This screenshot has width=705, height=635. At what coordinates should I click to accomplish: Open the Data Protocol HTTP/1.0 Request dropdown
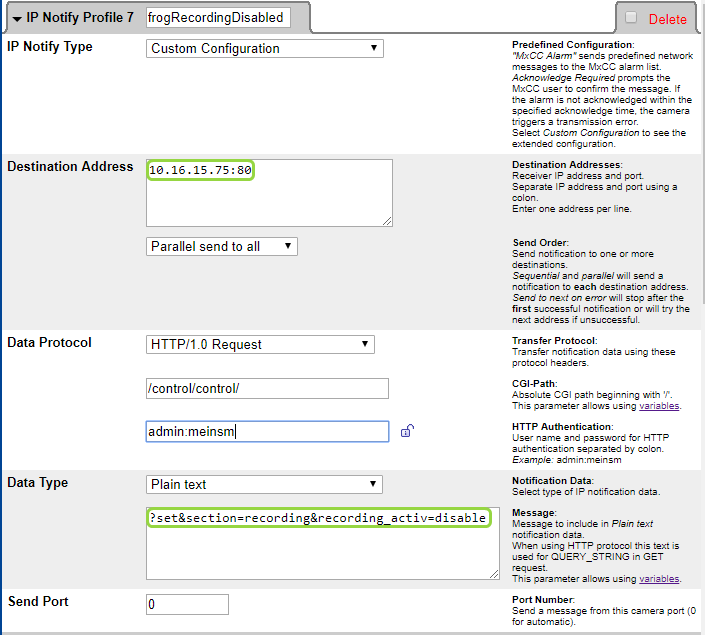pos(260,344)
